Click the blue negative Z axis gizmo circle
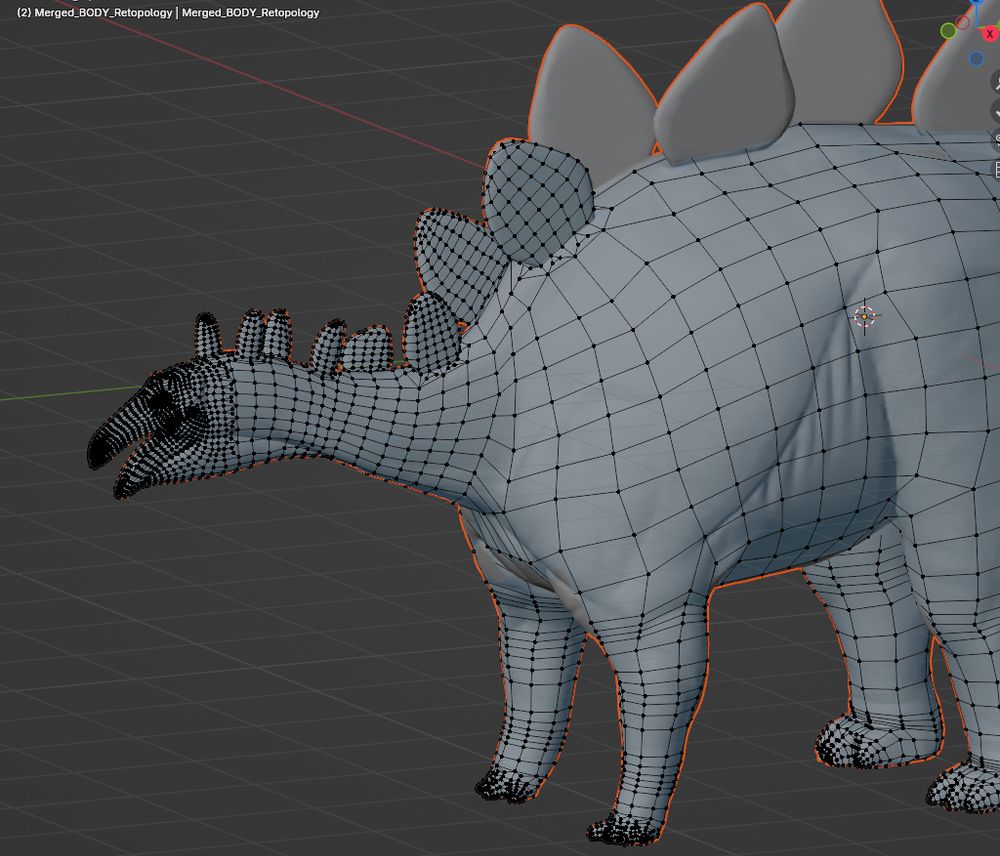The width and height of the screenshot is (1000, 856). pos(976,59)
